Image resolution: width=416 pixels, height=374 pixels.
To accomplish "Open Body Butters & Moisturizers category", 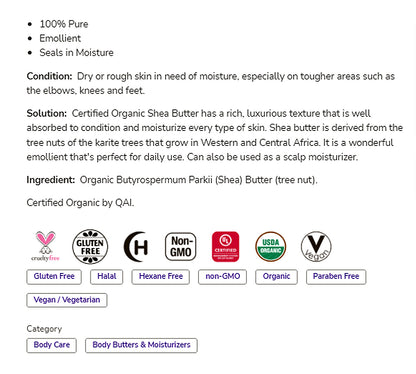I will point(141,345).
